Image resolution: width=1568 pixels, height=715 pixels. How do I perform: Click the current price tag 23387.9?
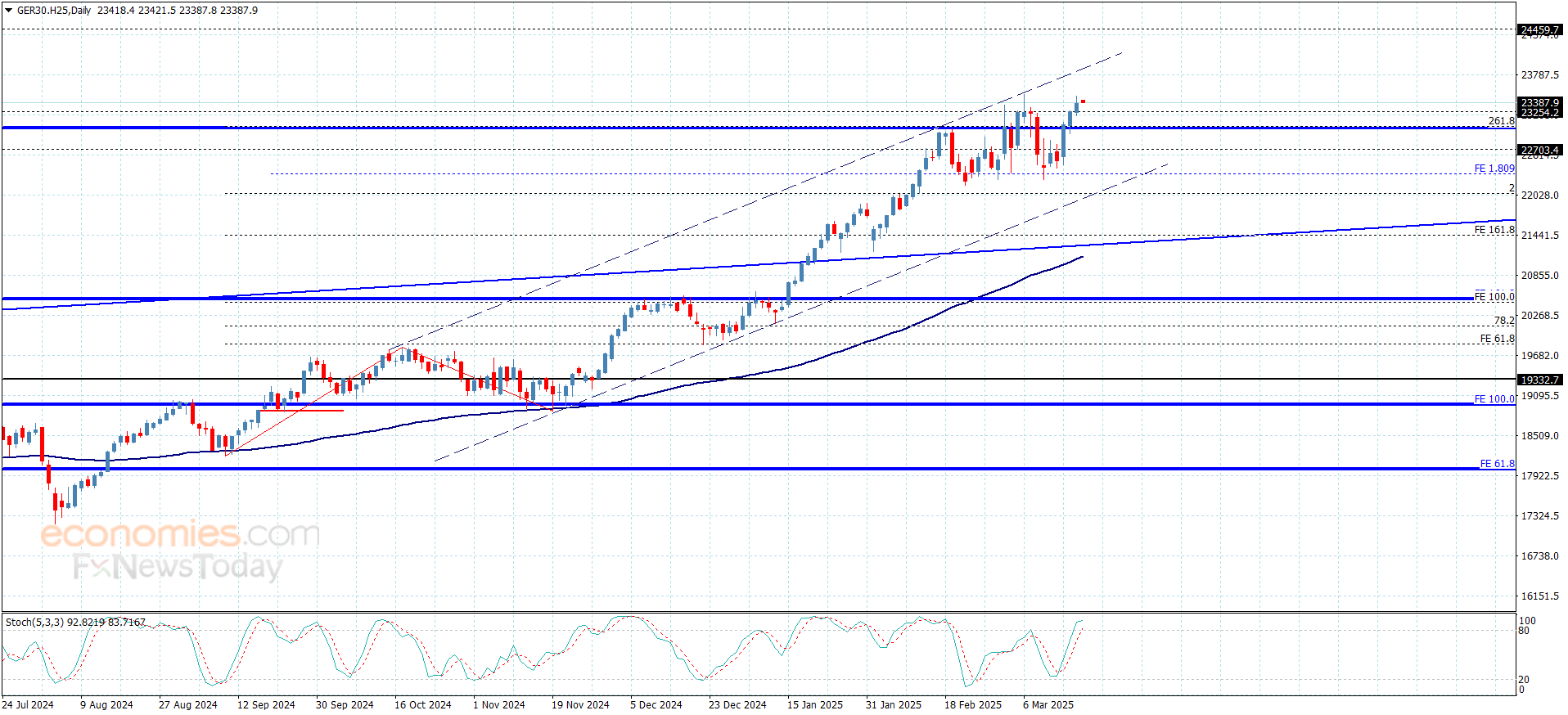(1539, 103)
